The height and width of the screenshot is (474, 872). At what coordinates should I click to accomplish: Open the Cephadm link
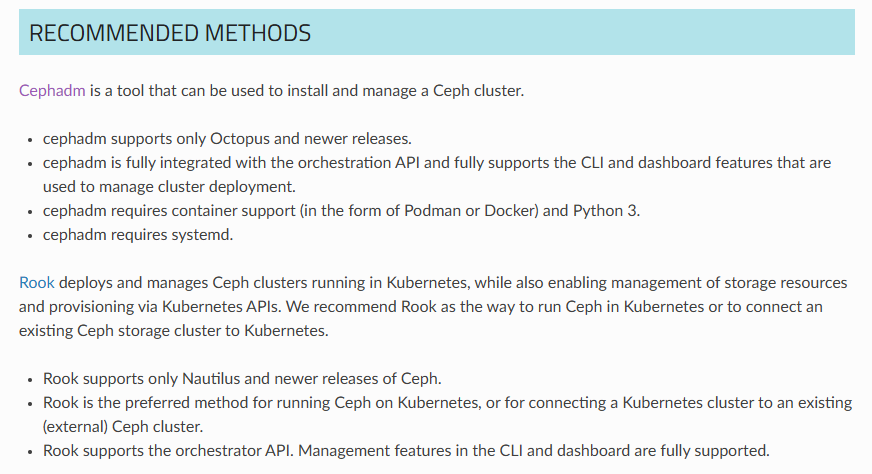point(52,90)
